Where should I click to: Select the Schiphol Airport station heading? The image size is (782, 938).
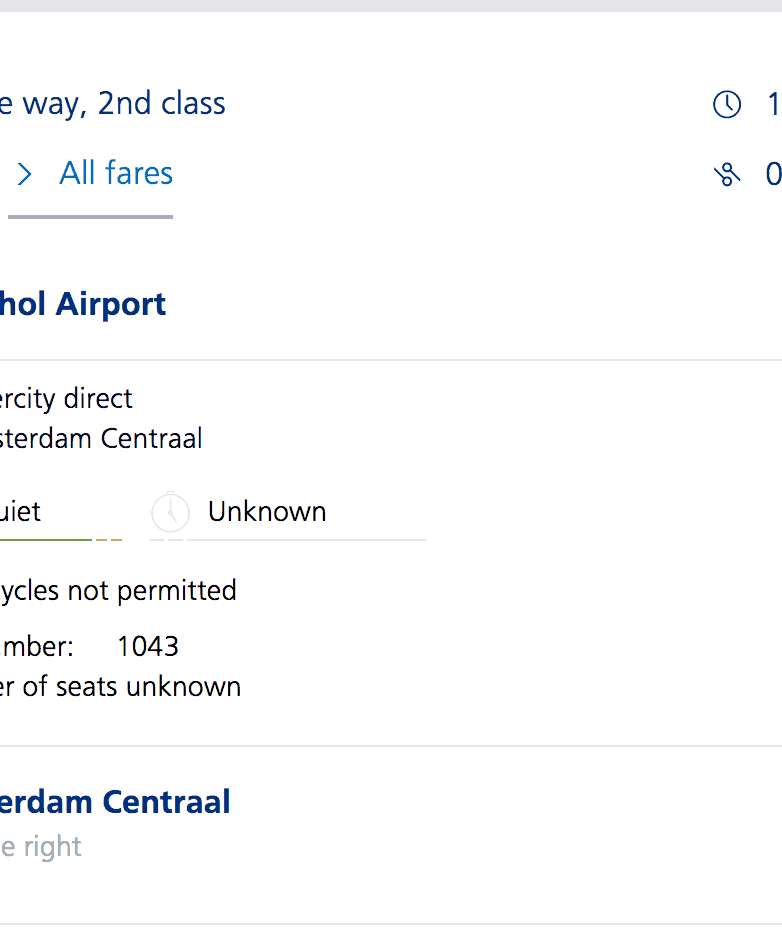coord(83,304)
